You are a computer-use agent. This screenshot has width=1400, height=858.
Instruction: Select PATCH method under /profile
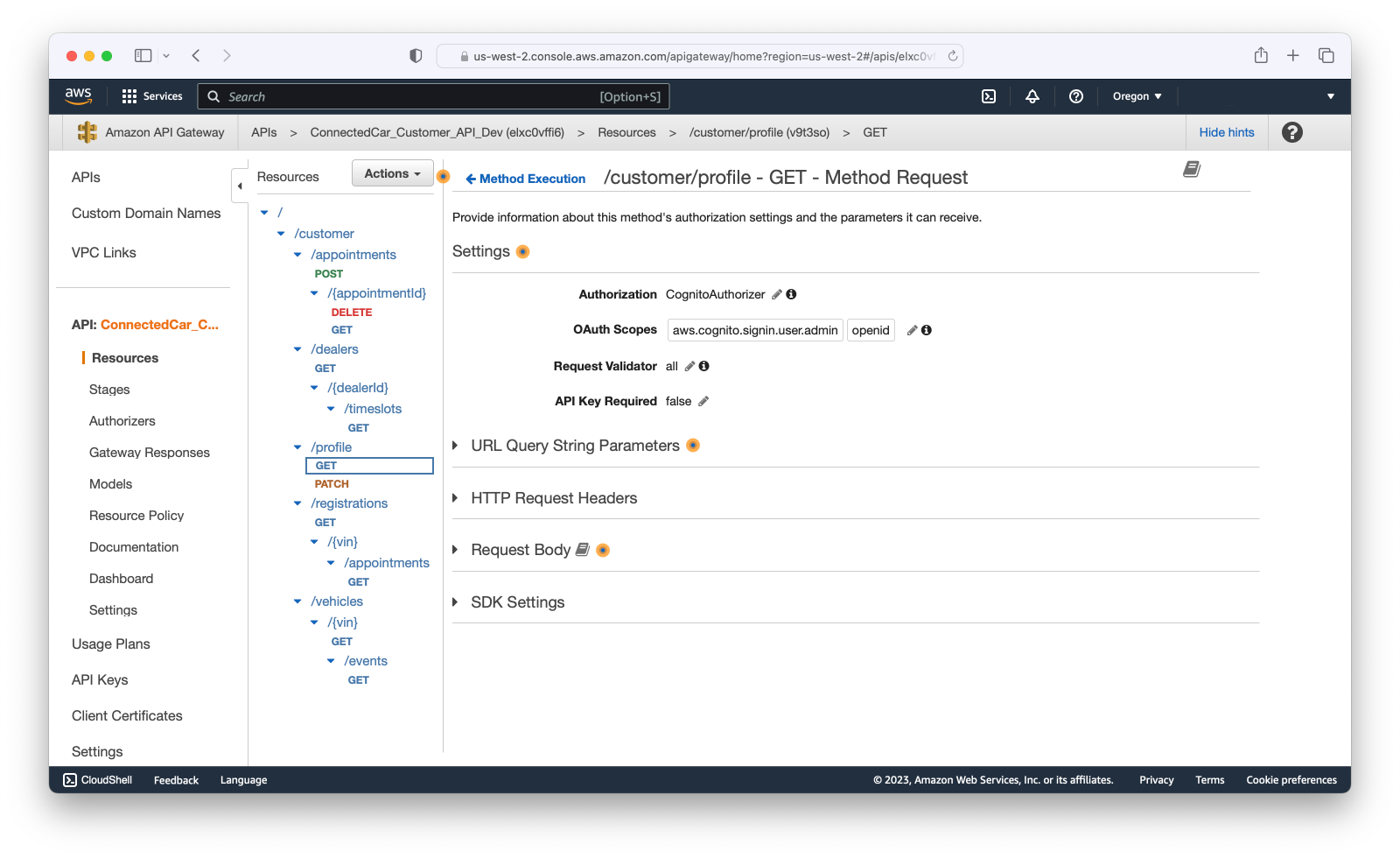coord(332,484)
